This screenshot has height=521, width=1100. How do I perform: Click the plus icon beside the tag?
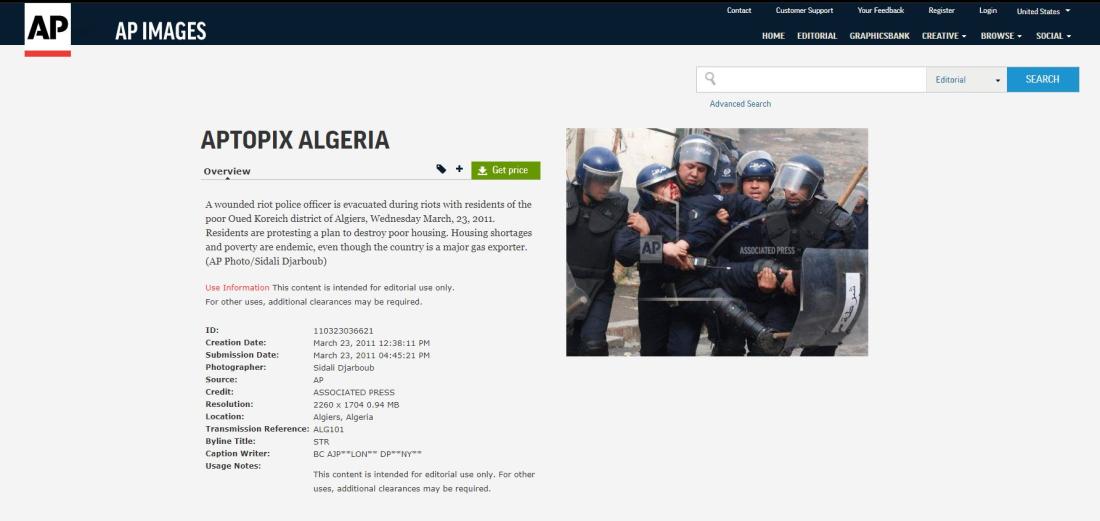click(460, 169)
